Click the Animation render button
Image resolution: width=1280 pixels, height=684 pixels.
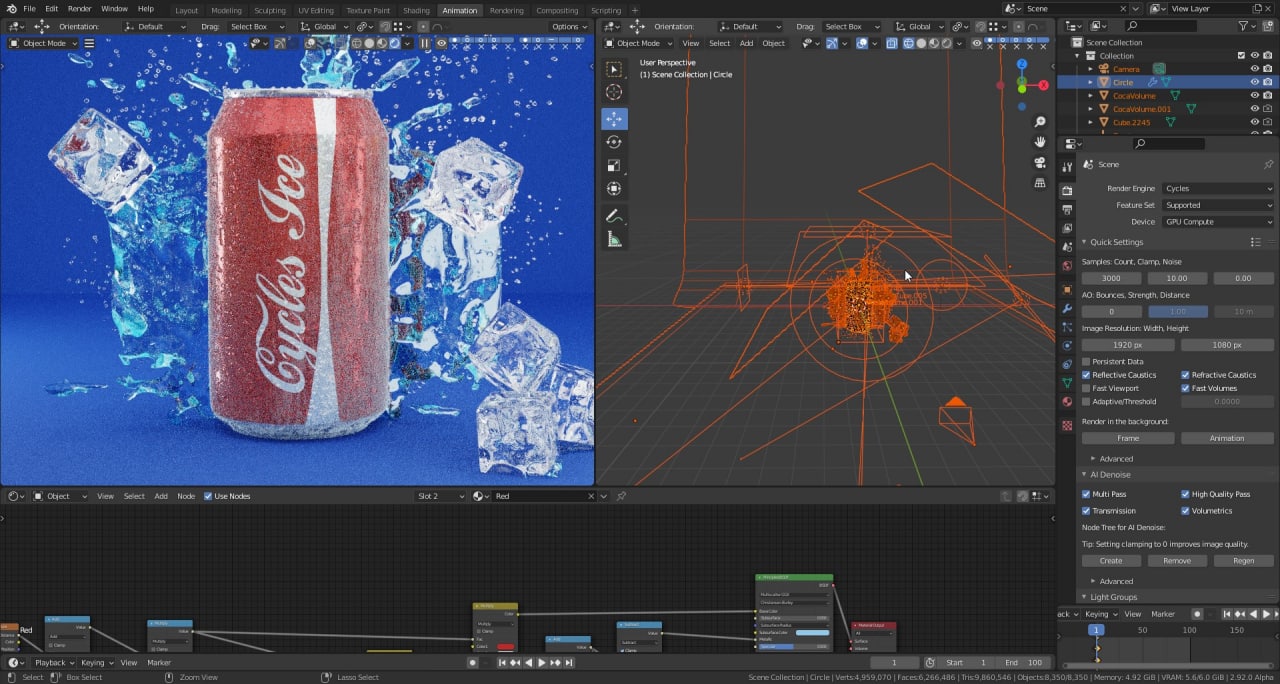pos(1227,438)
